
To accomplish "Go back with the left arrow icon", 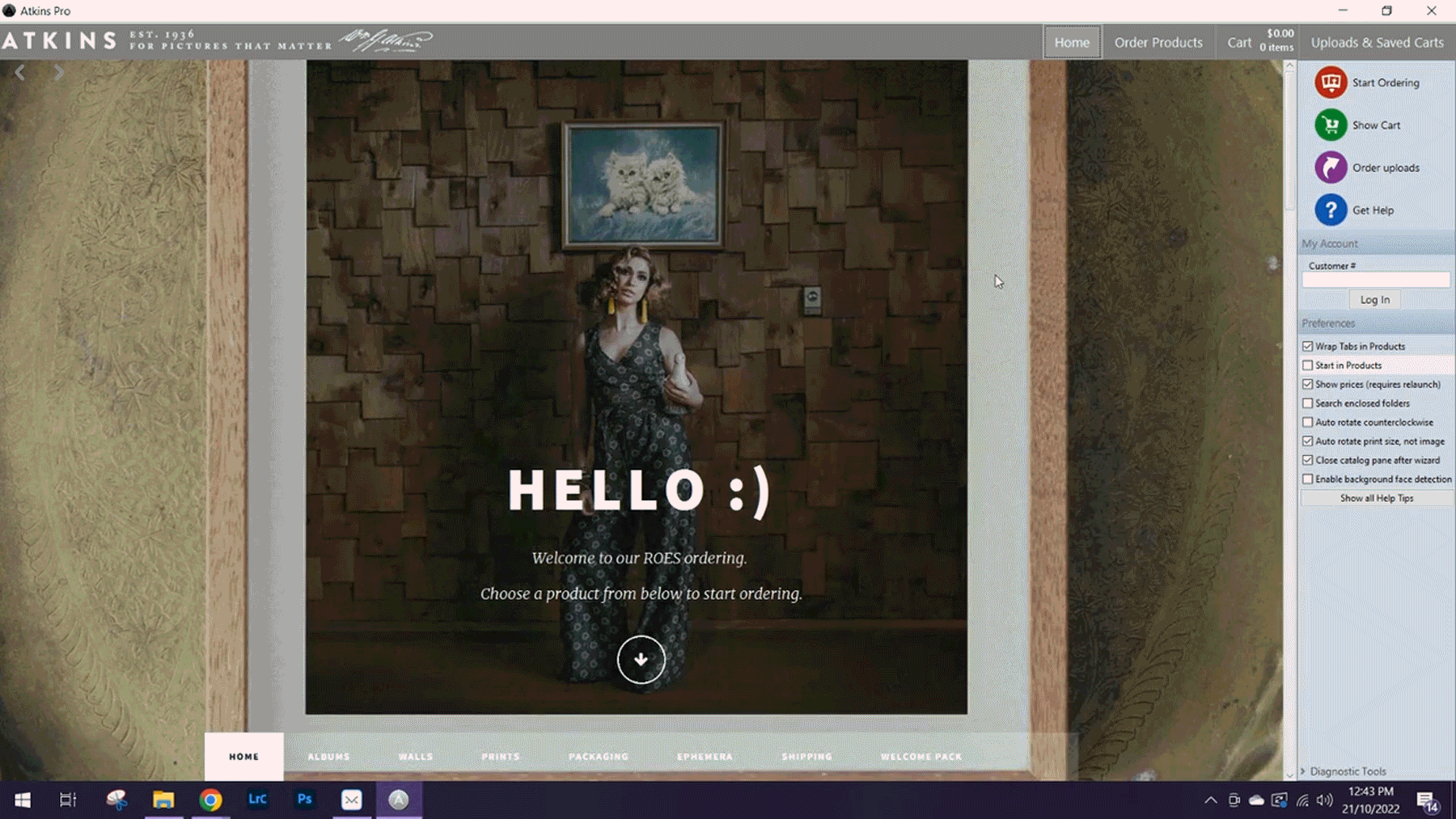I will pos(20,73).
